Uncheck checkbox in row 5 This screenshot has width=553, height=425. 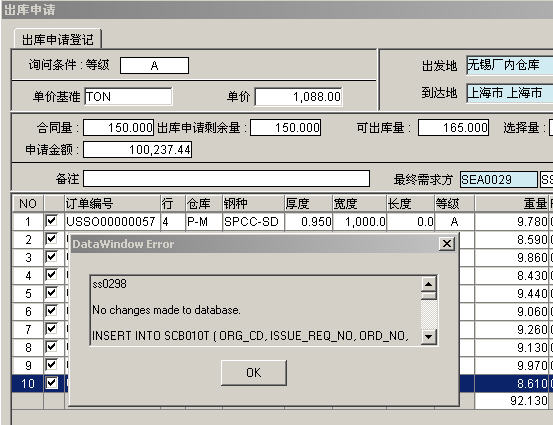click(x=51, y=293)
